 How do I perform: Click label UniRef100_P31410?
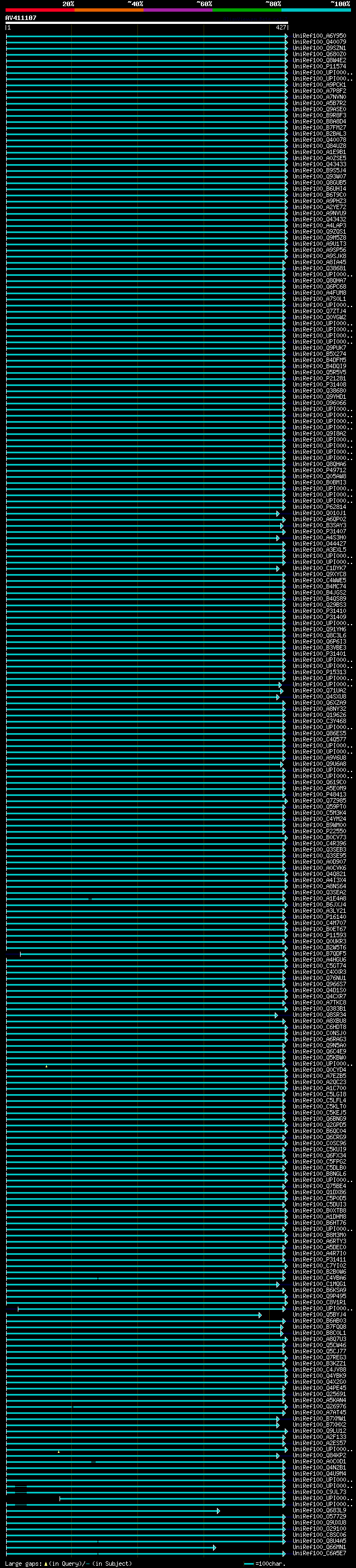pyautogui.click(x=319, y=611)
